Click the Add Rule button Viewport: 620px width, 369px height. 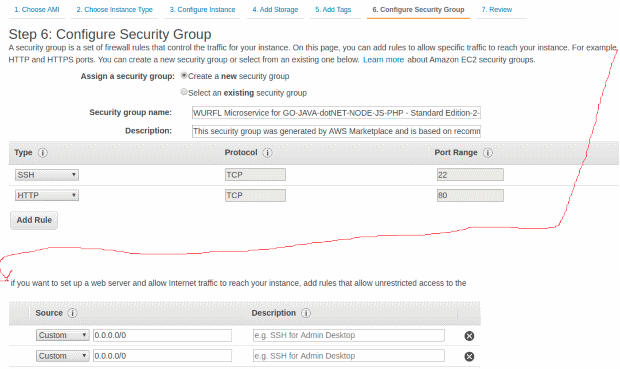click(x=34, y=220)
